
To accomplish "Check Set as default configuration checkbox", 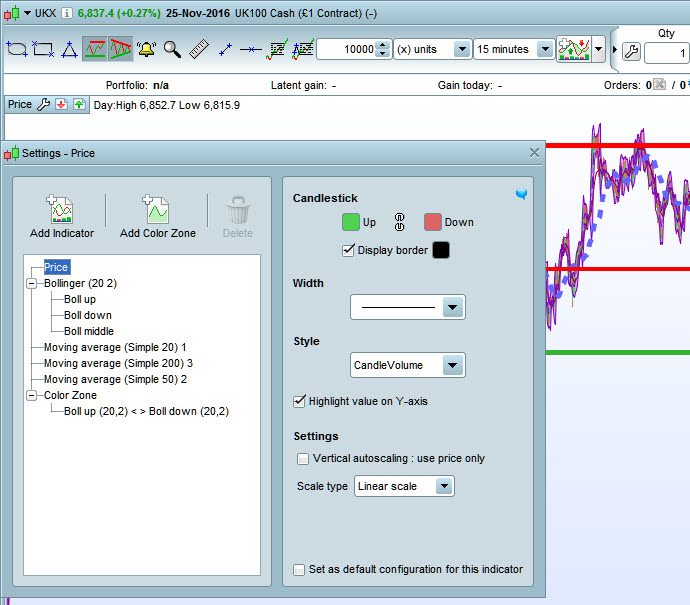I will coord(299,570).
